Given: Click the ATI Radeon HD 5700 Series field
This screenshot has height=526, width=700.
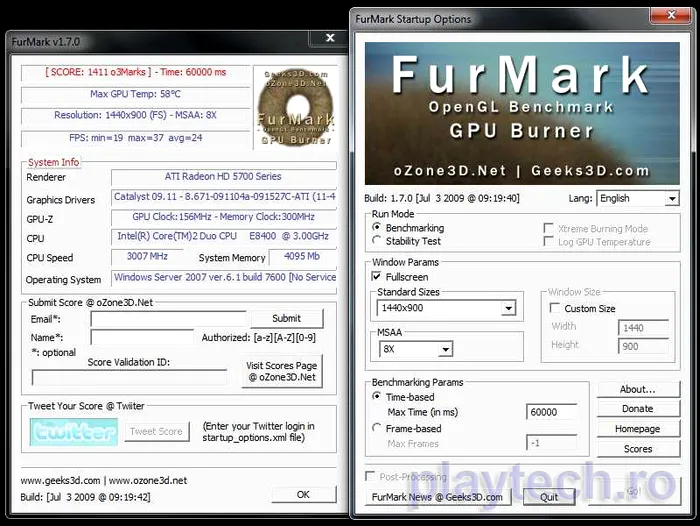Looking at the screenshot, I should click(223, 177).
